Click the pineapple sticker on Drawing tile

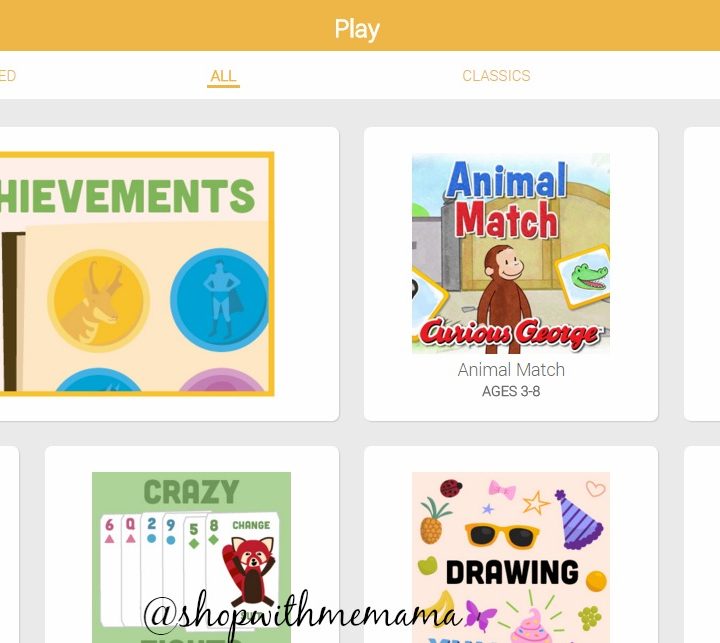point(433,521)
